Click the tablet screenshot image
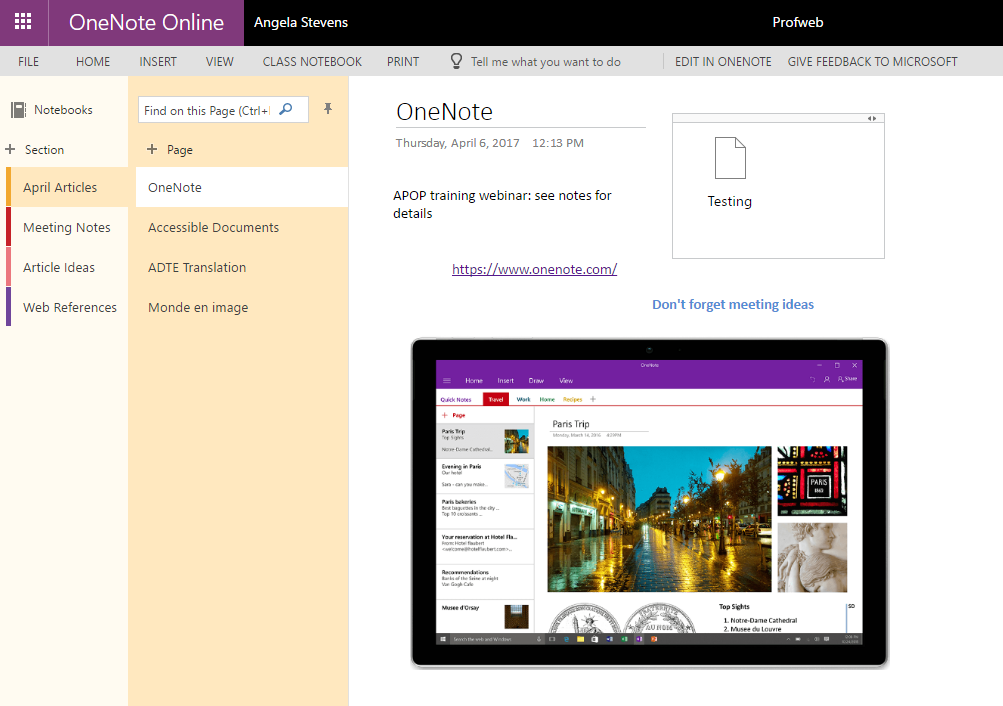Screen dimensions: 1003x706 click(649, 503)
